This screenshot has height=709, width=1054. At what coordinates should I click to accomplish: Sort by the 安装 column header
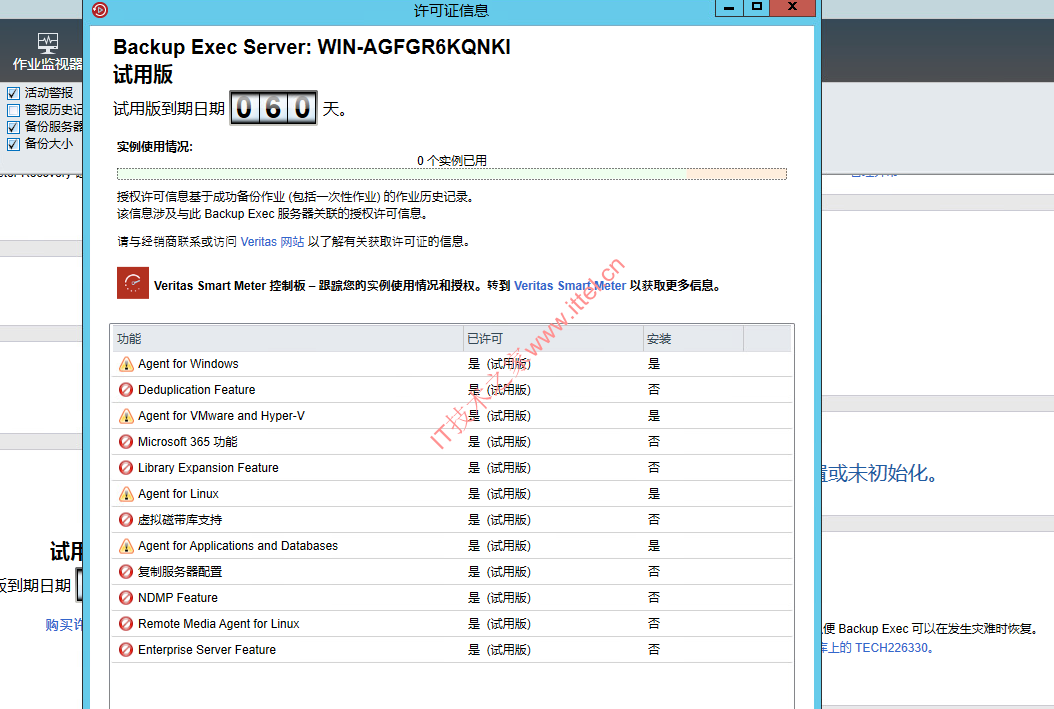[x=694, y=339]
